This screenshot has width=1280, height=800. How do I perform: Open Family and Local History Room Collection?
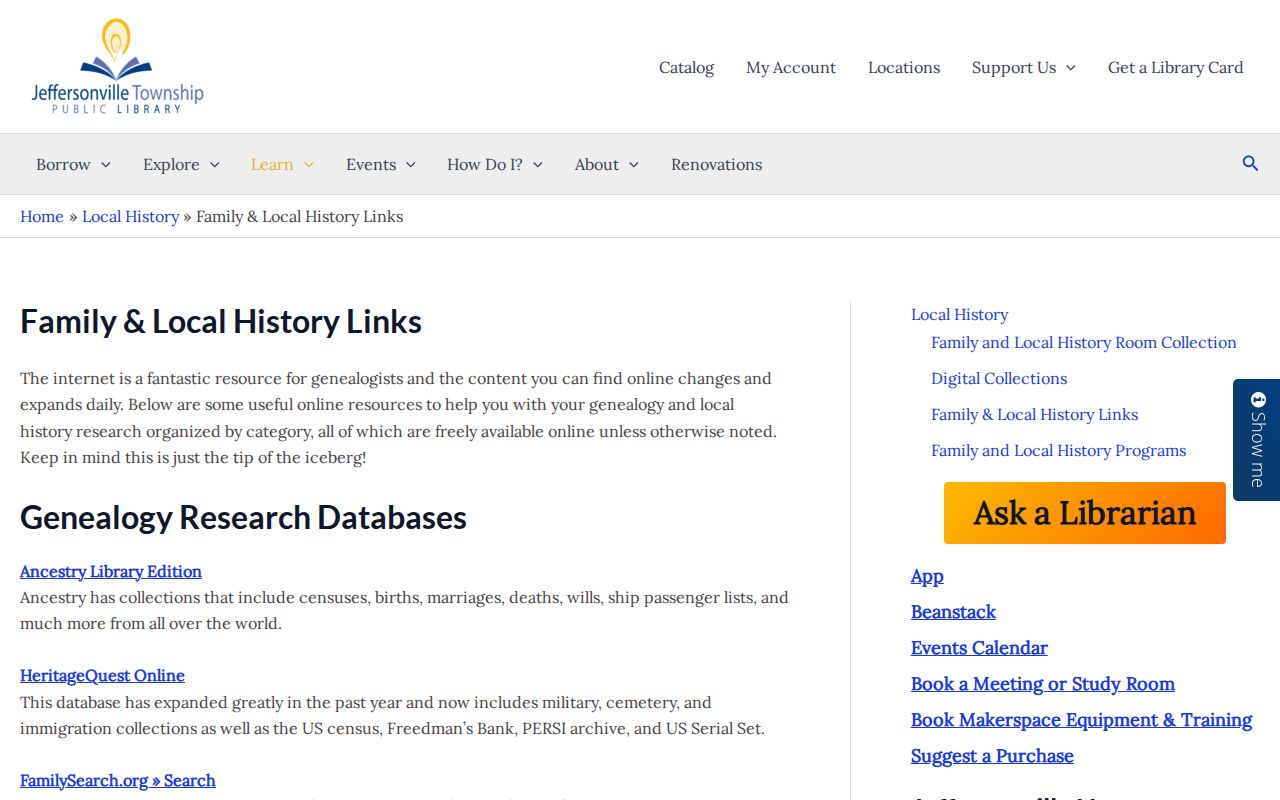(1084, 342)
